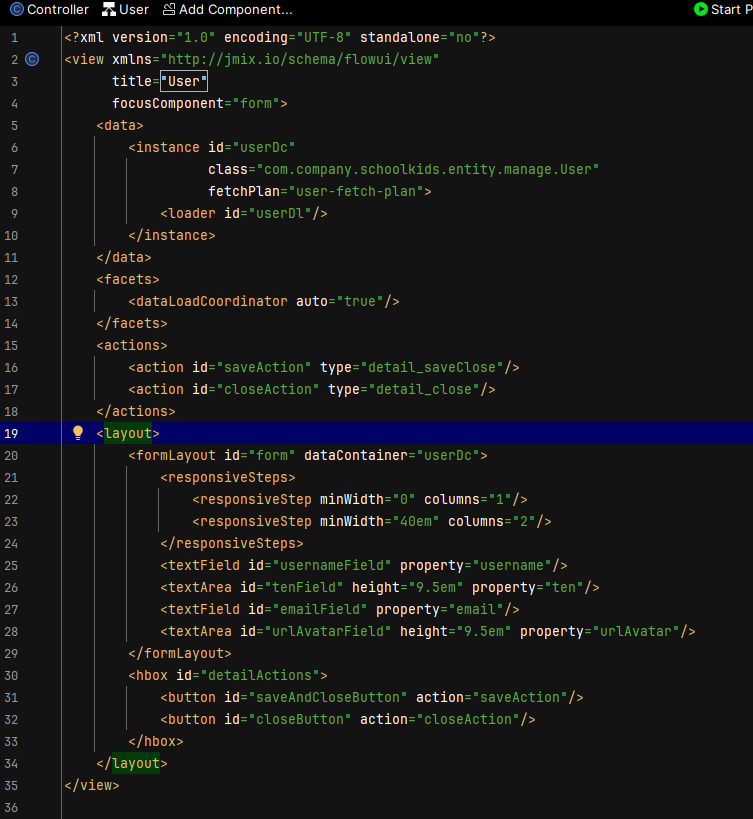Click the closeAction id on line 17
Image resolution: width=753 pixels, height=819 pixels.
pos(268,390)
